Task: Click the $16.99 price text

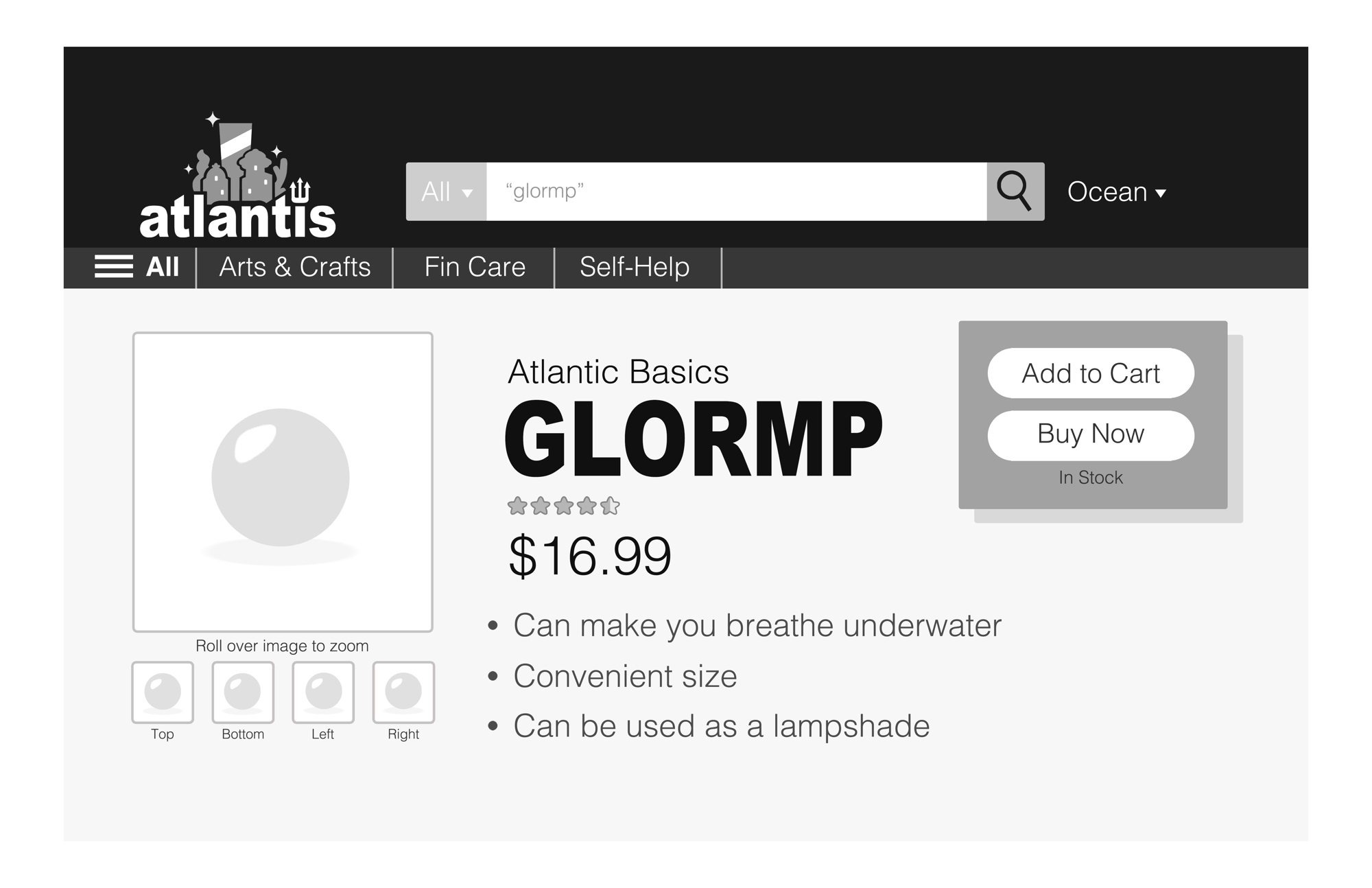Action: coord(590,556)
